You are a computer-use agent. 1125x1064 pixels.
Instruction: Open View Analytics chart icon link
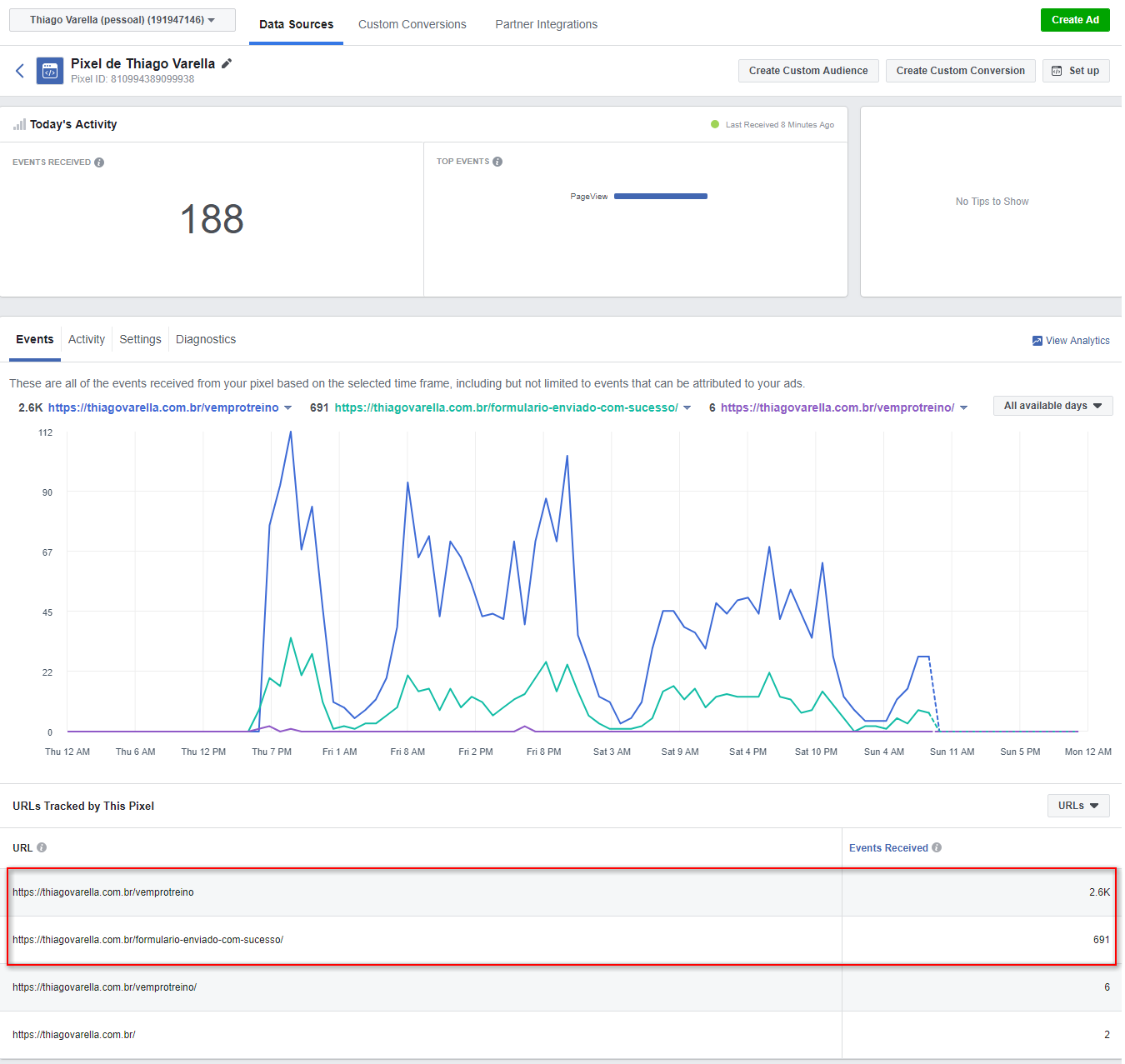click(x=1037, y=341)
